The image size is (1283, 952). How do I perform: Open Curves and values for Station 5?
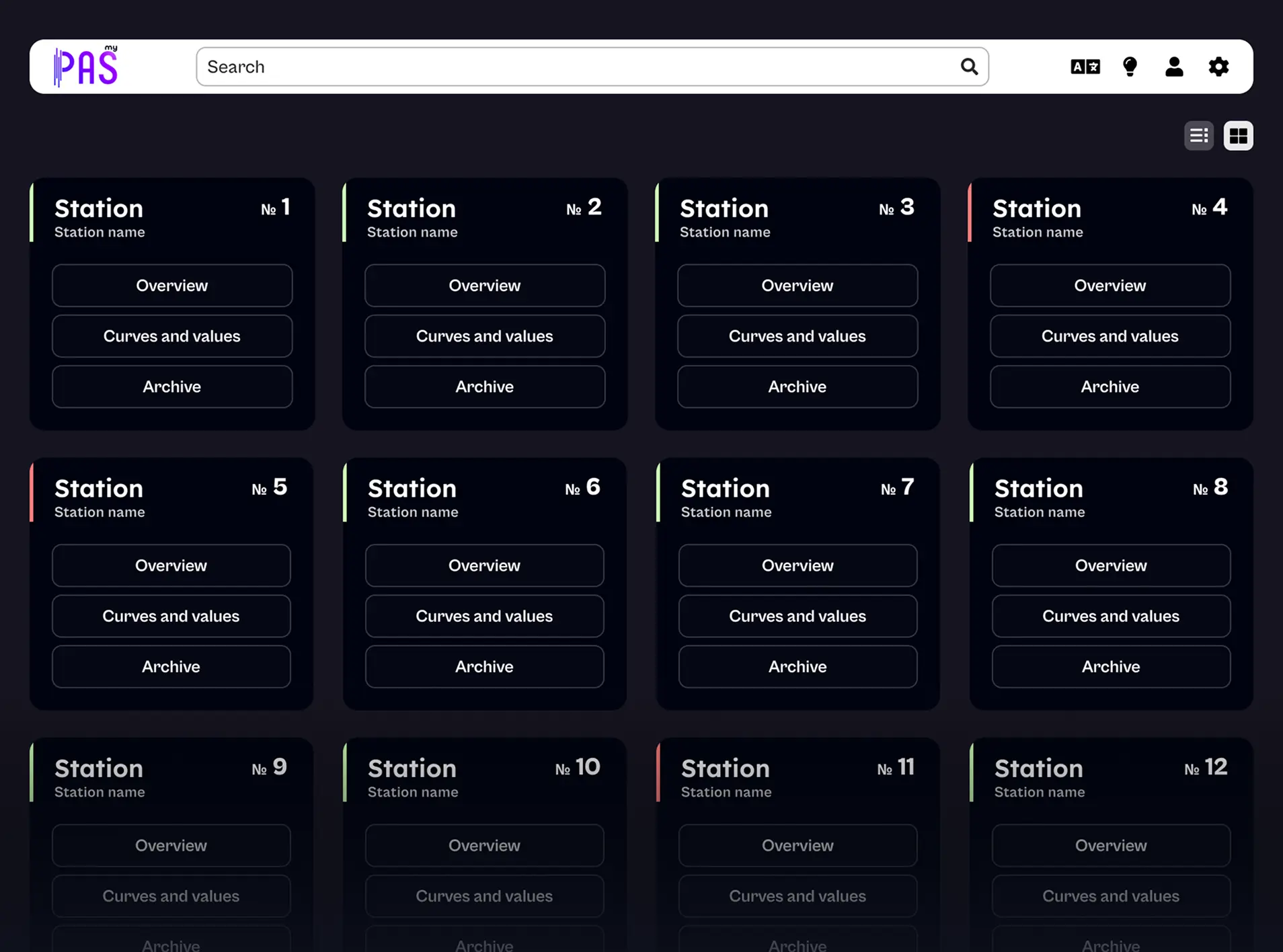pos(171,616)
